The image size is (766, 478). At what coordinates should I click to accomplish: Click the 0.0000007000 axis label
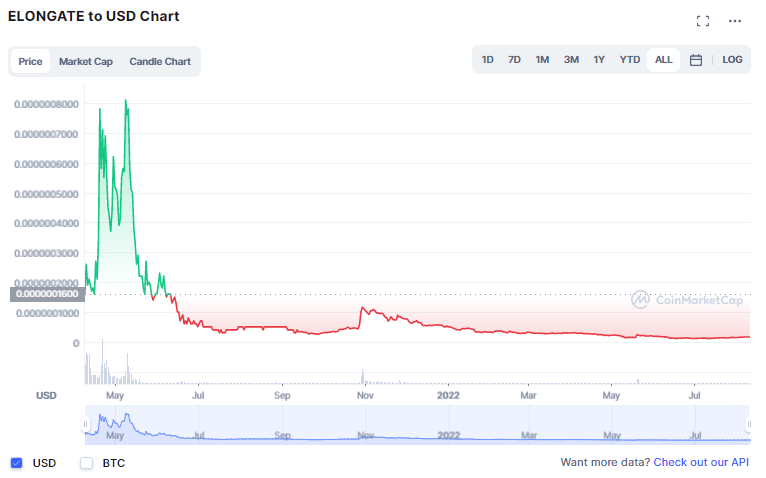coord(46,134)
